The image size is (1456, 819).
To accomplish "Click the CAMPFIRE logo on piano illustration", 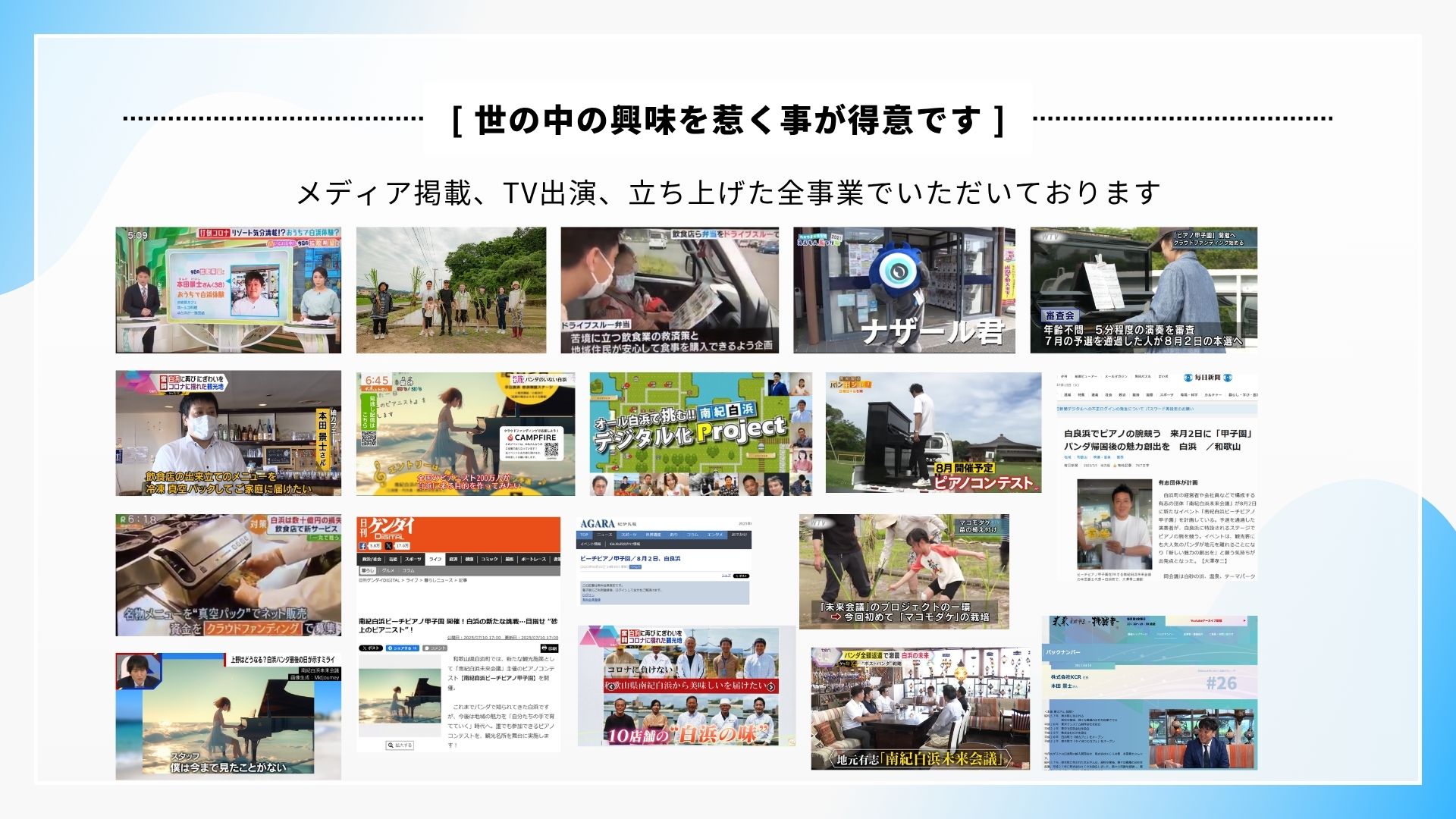I will [531, 438].
